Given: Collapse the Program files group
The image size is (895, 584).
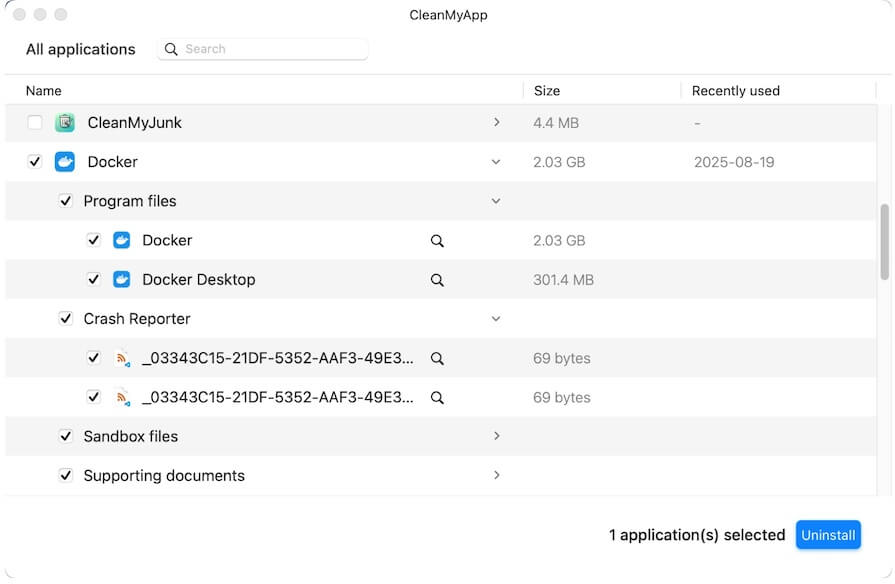Looking at the screenshot, I should click(496, 201).
